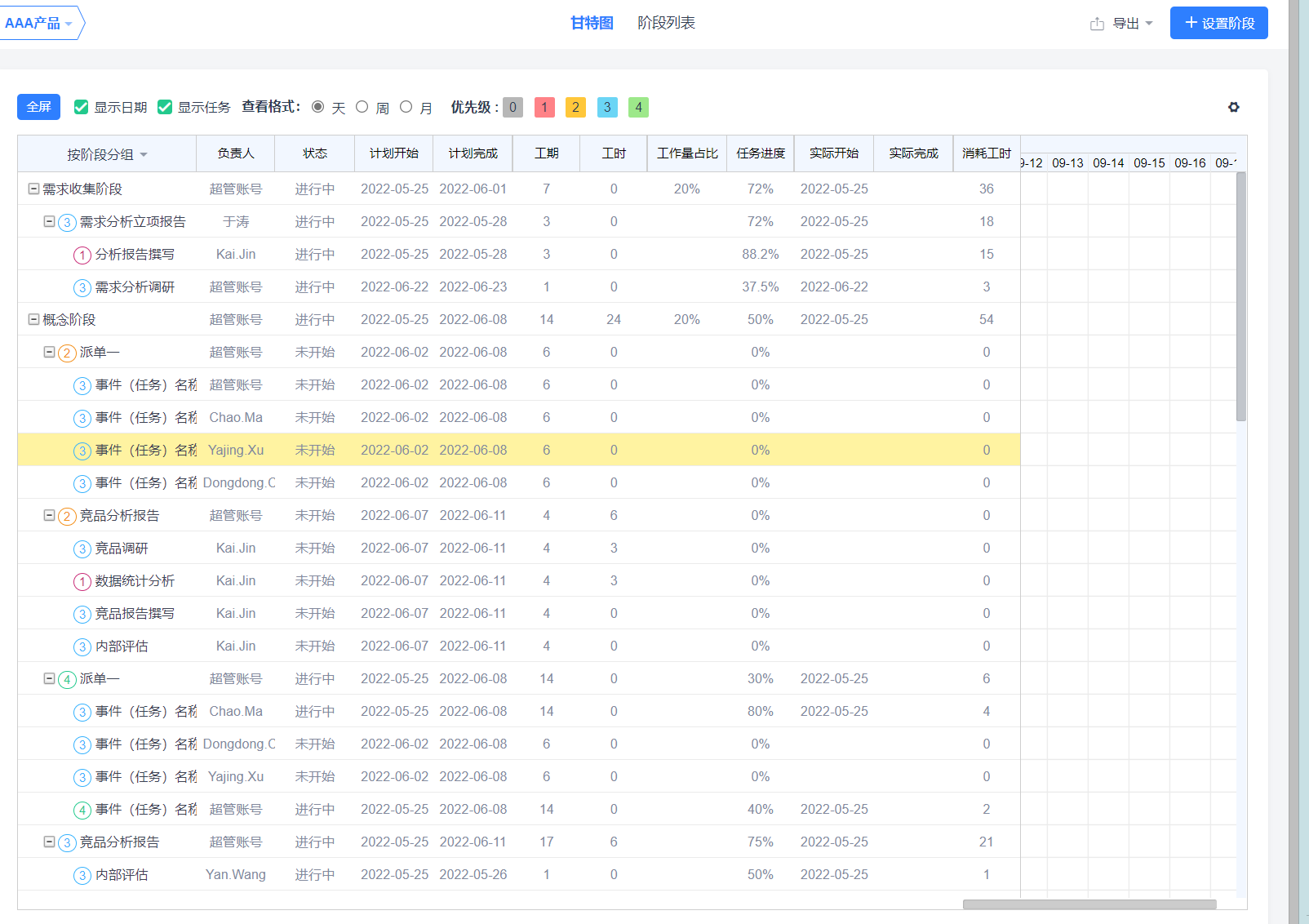Click the 设置阶段 button

(x=1218, y=23)
